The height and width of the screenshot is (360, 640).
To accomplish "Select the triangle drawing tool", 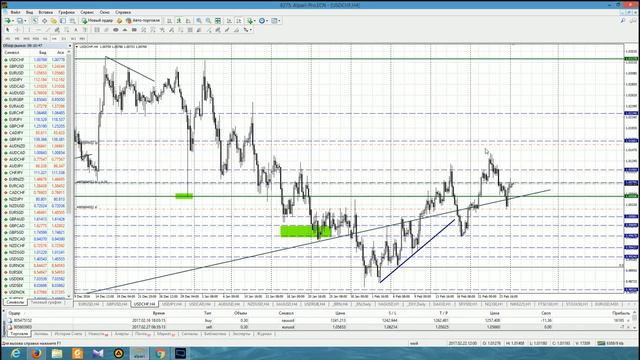I will [x=124, y=30].
